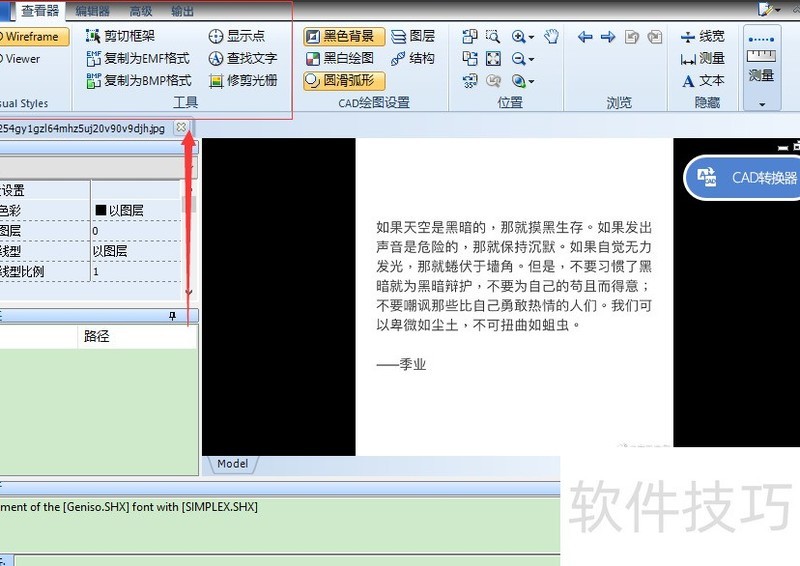Go to previous view with left arrow
Viewport: 800px width, 566px height.
click(x=585, y=37)
